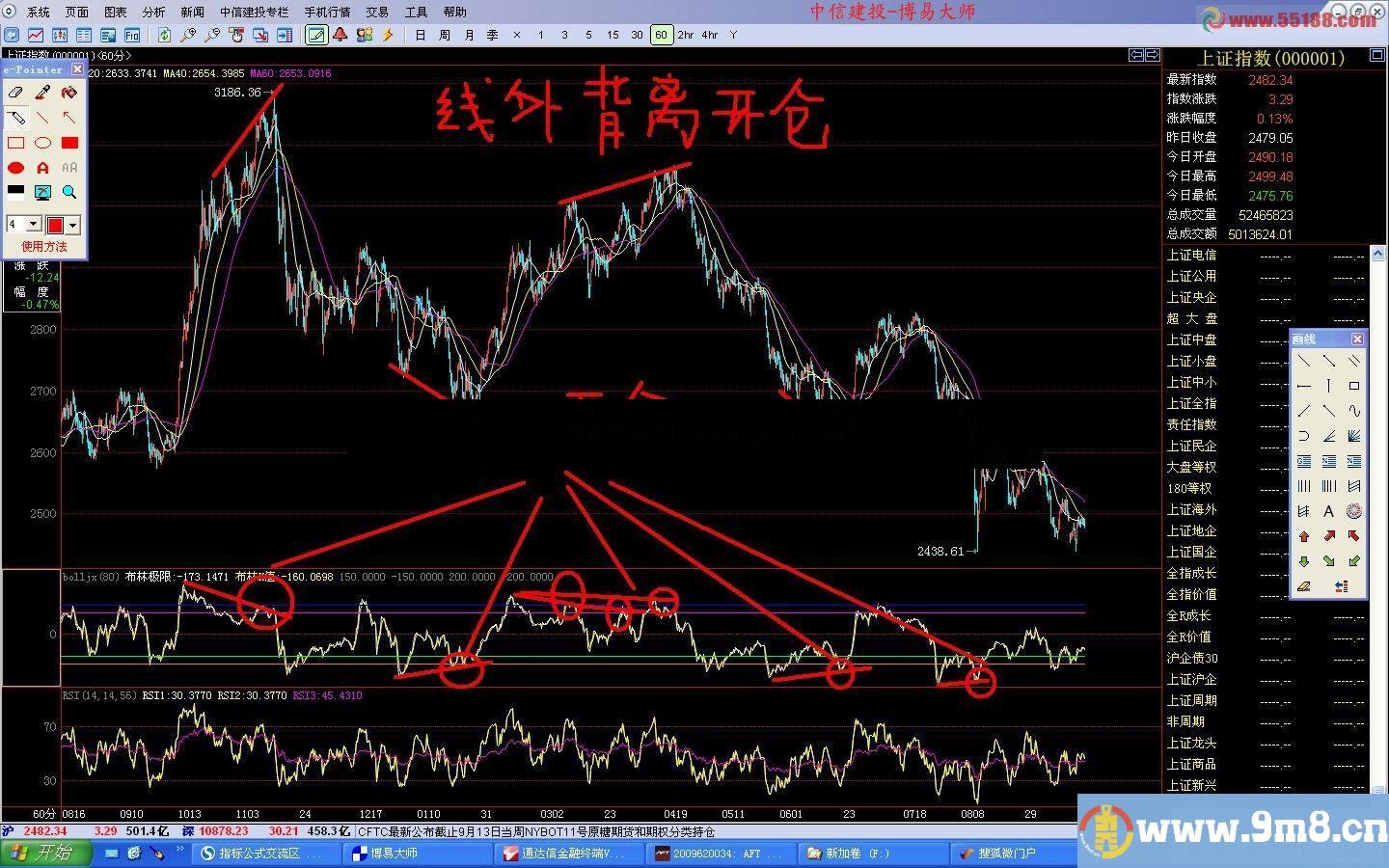Close the 画线 drawing panel
Image resolution: width=1389 pixels, height=868 pixels.
[x=1357, y=339]
